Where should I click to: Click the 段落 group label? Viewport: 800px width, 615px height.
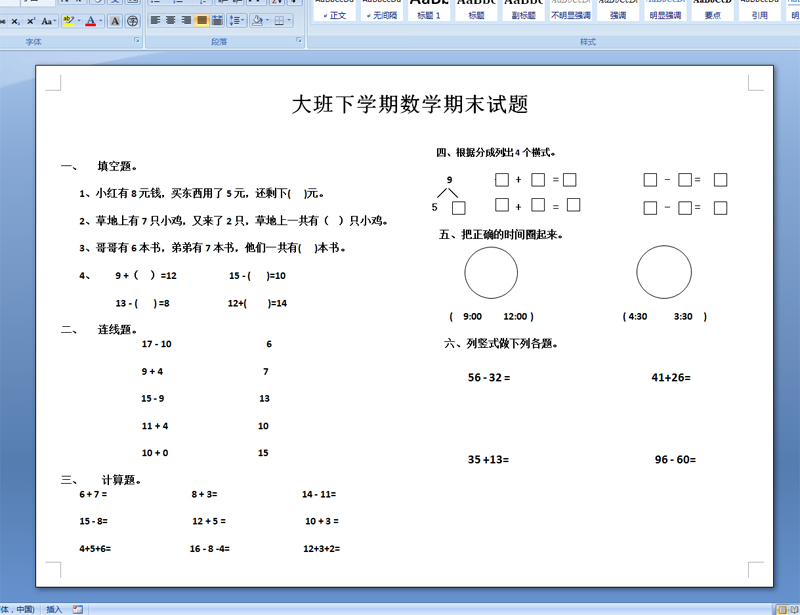[x=219, y=42]
